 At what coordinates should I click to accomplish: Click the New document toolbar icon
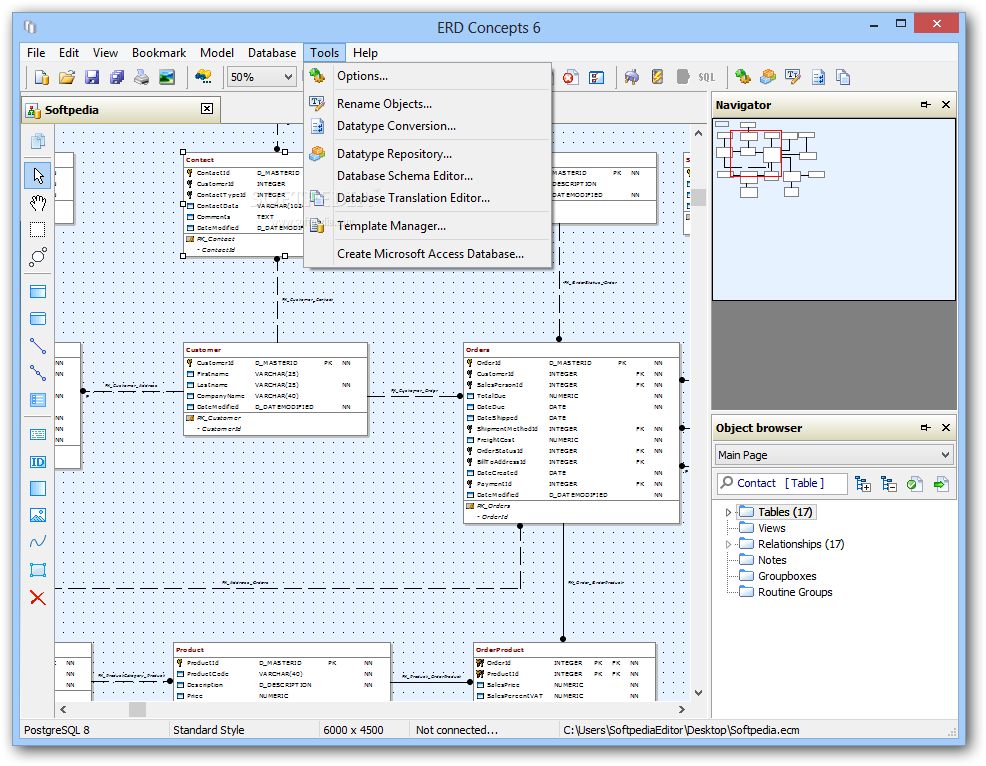point(42,77)
